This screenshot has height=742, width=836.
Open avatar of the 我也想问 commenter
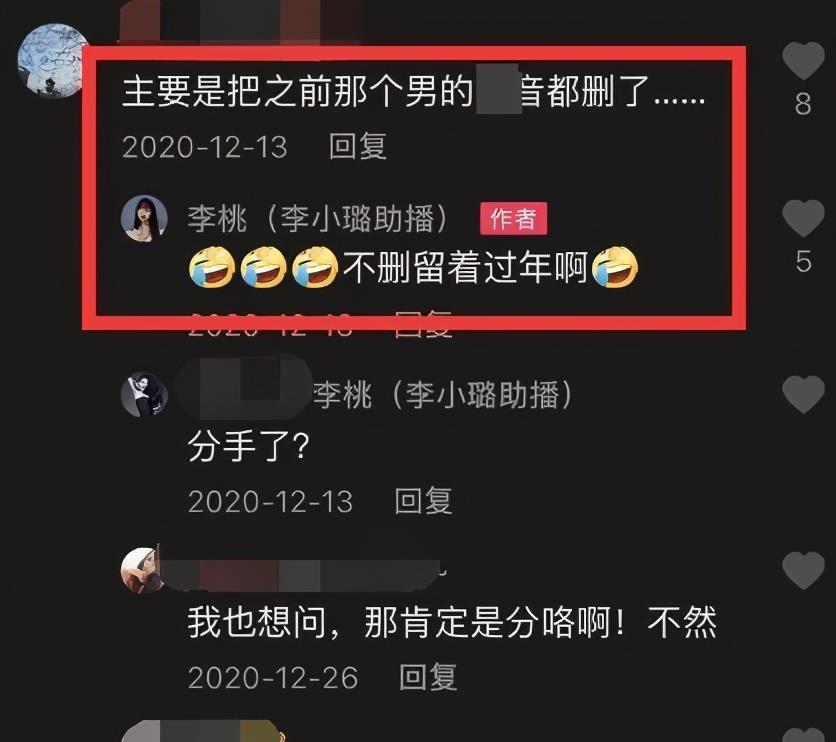tap(142, 570)
